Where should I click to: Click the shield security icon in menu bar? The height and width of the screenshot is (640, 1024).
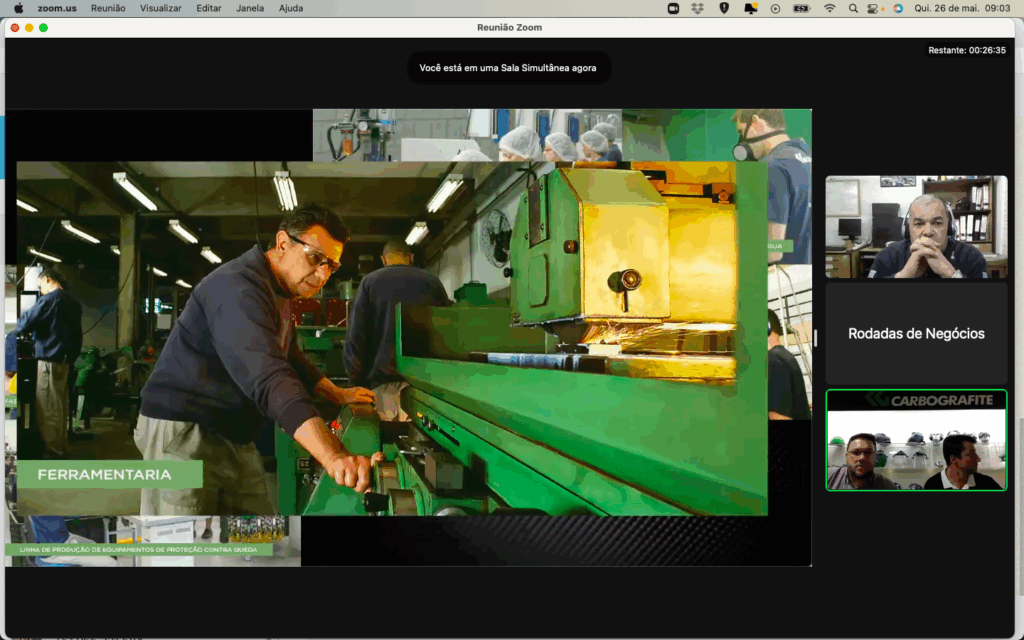(x=724, y=8)
